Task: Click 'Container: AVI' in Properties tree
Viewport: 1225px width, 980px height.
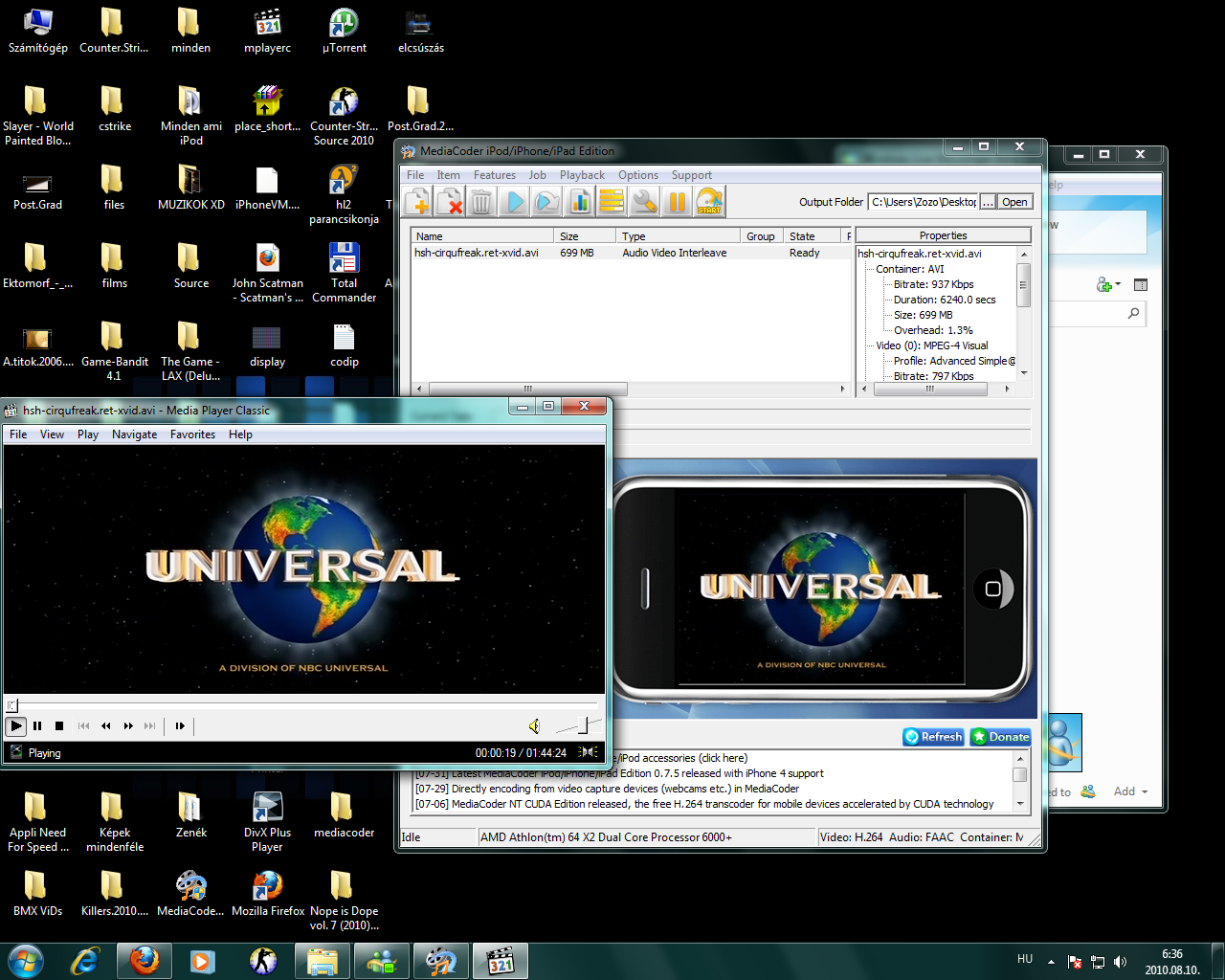Action: click(909, 269)
